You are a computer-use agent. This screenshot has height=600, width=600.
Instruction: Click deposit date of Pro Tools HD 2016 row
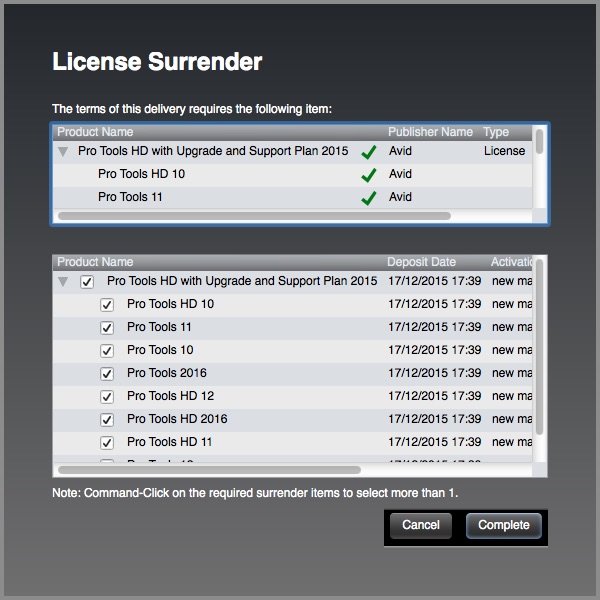(x=435, y=419)
